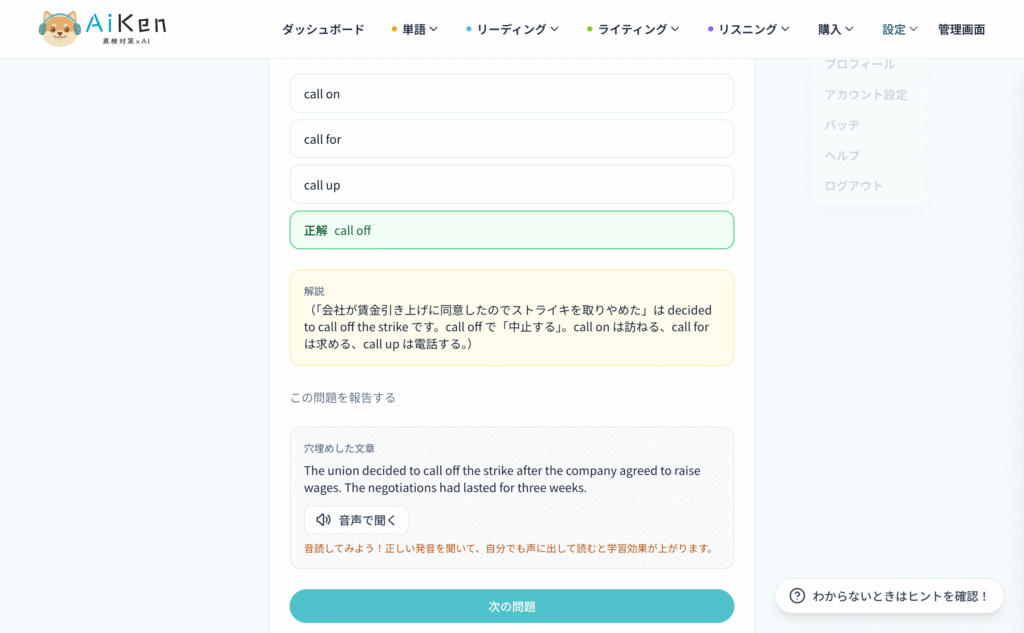Choose ログアウト from settings menu
Viewport: 1024px width, 633px height.
(x=854, y=186)
